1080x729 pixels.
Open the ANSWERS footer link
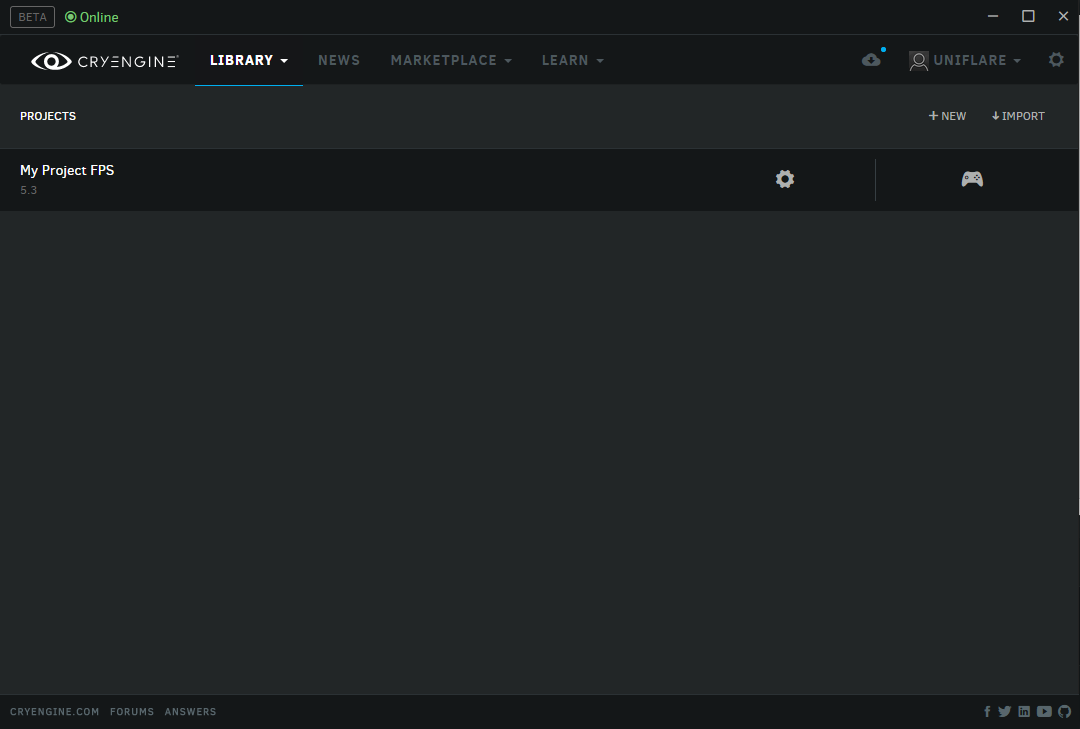pyautogui.click(x=190, y=712)
